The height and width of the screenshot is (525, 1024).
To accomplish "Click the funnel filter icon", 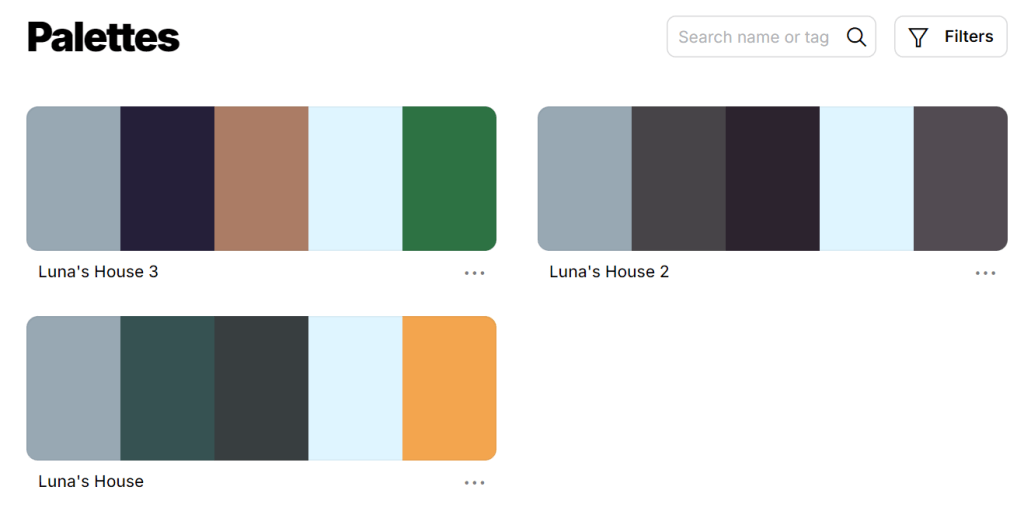I will click(918, 37).
